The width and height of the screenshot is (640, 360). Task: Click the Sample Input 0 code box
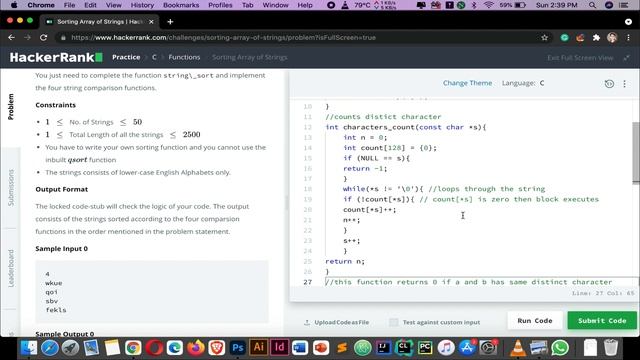tap(152, 292)
